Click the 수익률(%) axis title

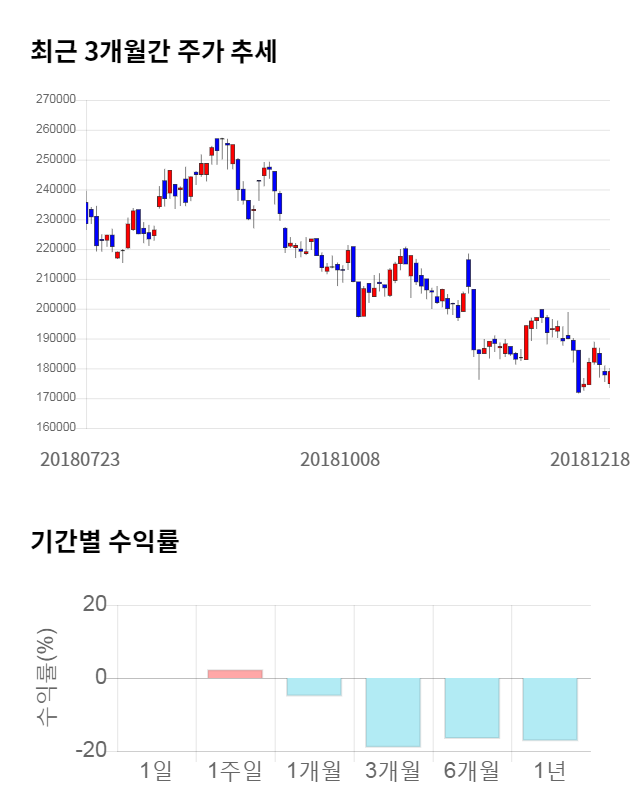pyautogui.click(x=47, y=678)
